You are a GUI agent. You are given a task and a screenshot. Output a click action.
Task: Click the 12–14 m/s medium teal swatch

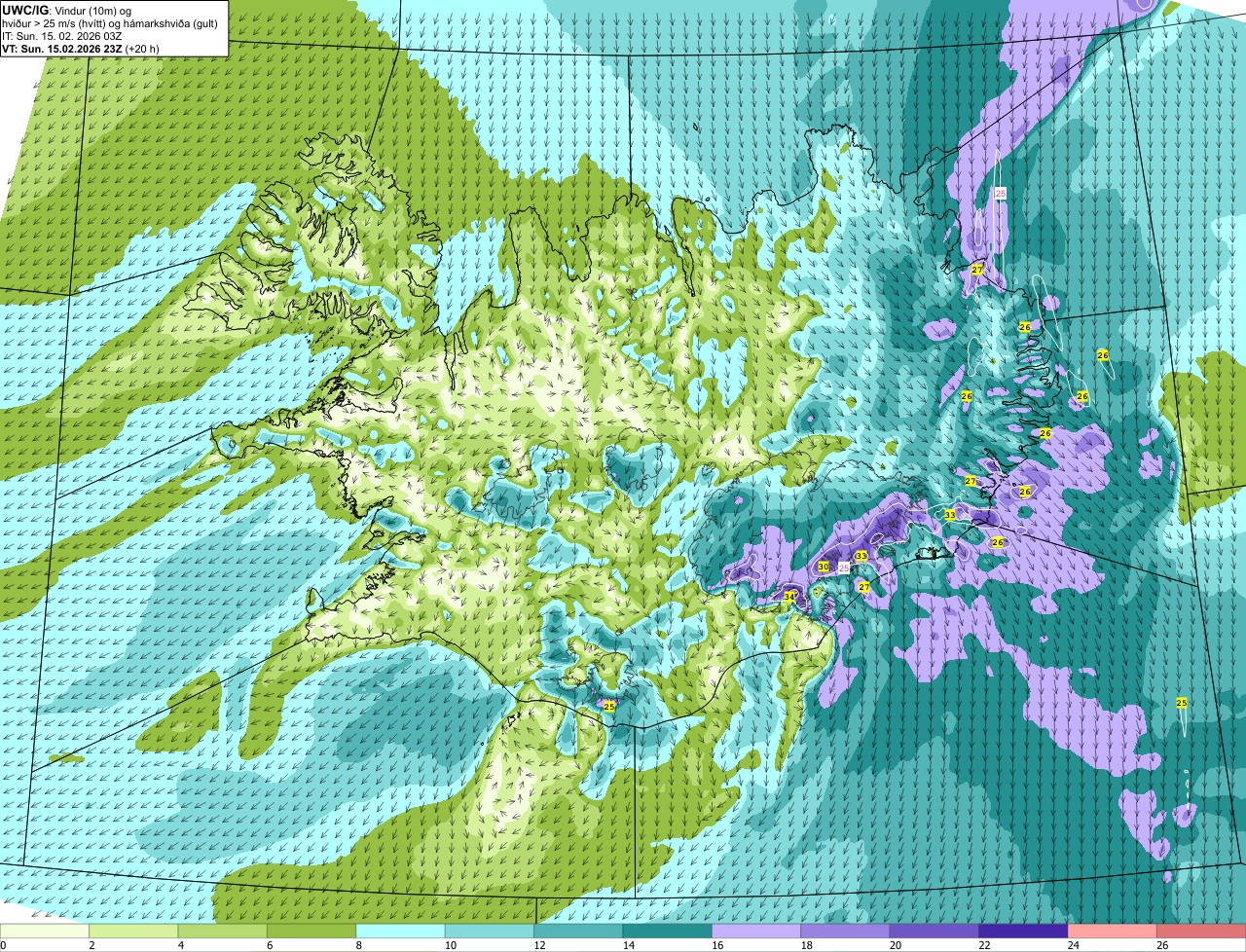pos(579,931)
